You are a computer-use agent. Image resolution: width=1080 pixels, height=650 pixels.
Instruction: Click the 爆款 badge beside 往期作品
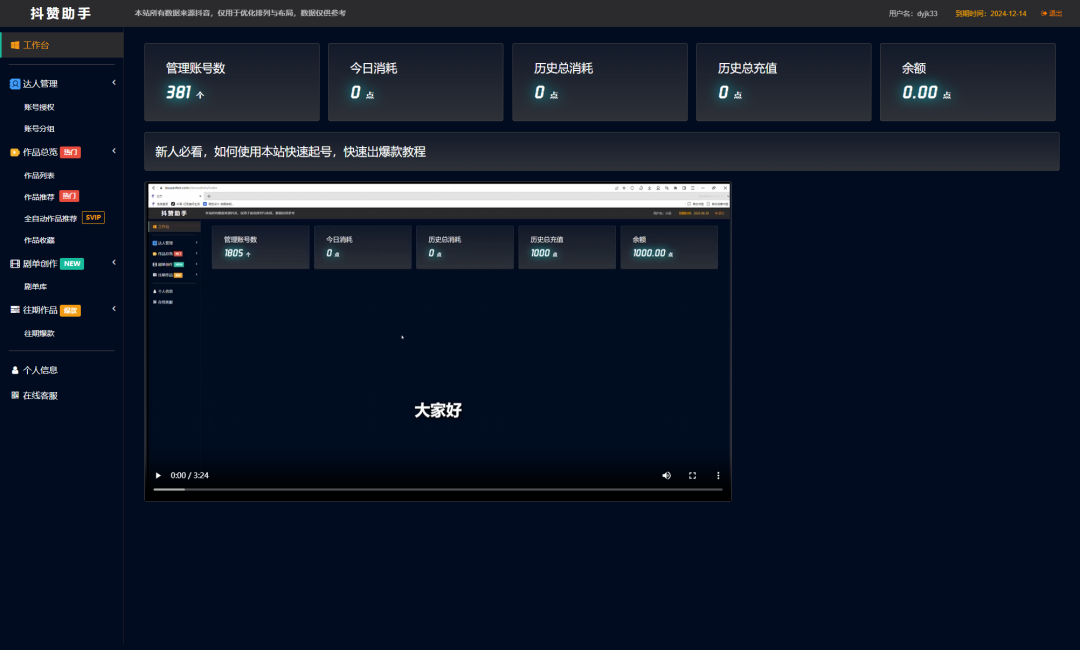click(x=70, y=311)
